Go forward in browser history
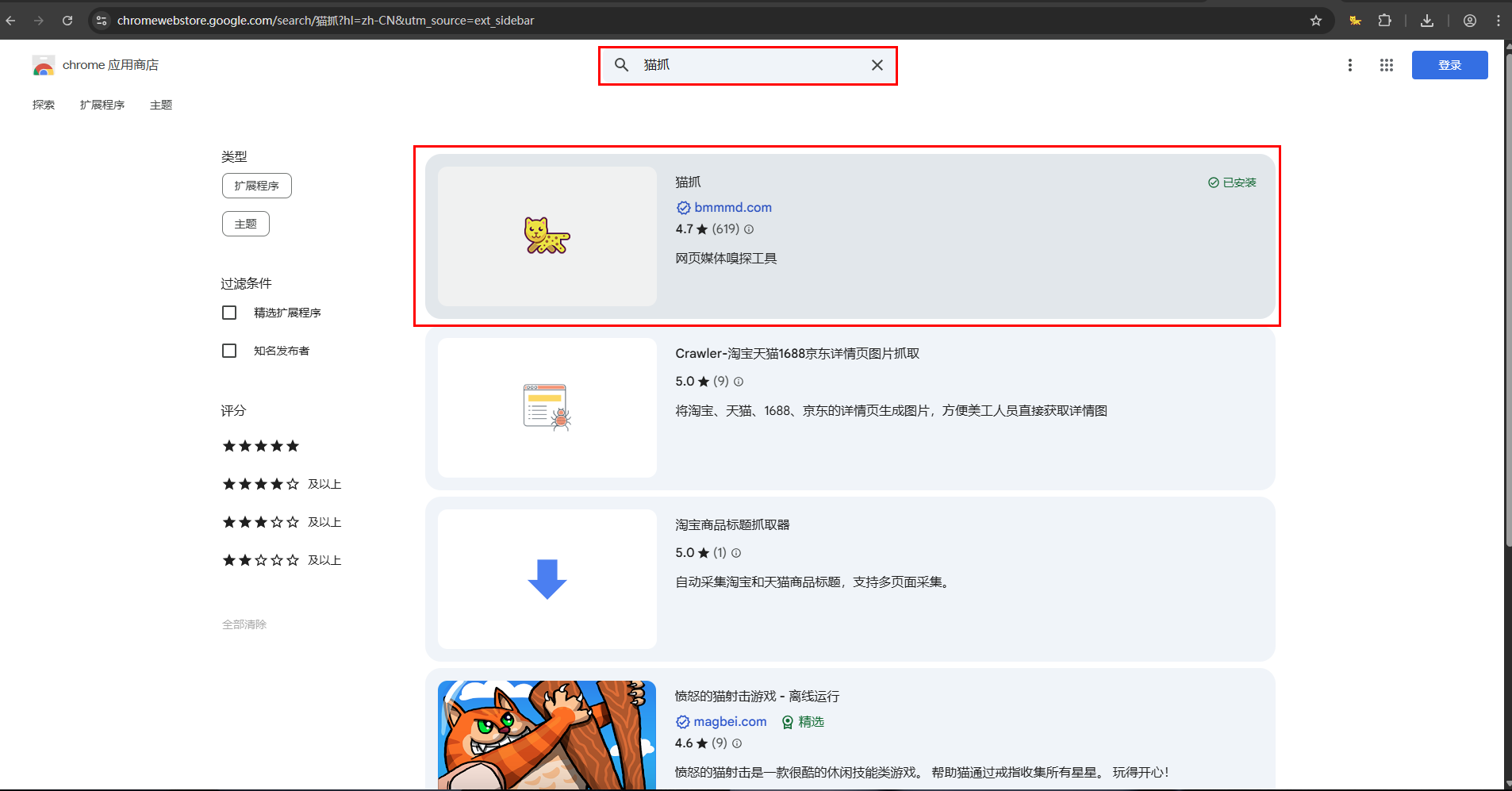Viewport: 1512px width, 791px height. 39,21
